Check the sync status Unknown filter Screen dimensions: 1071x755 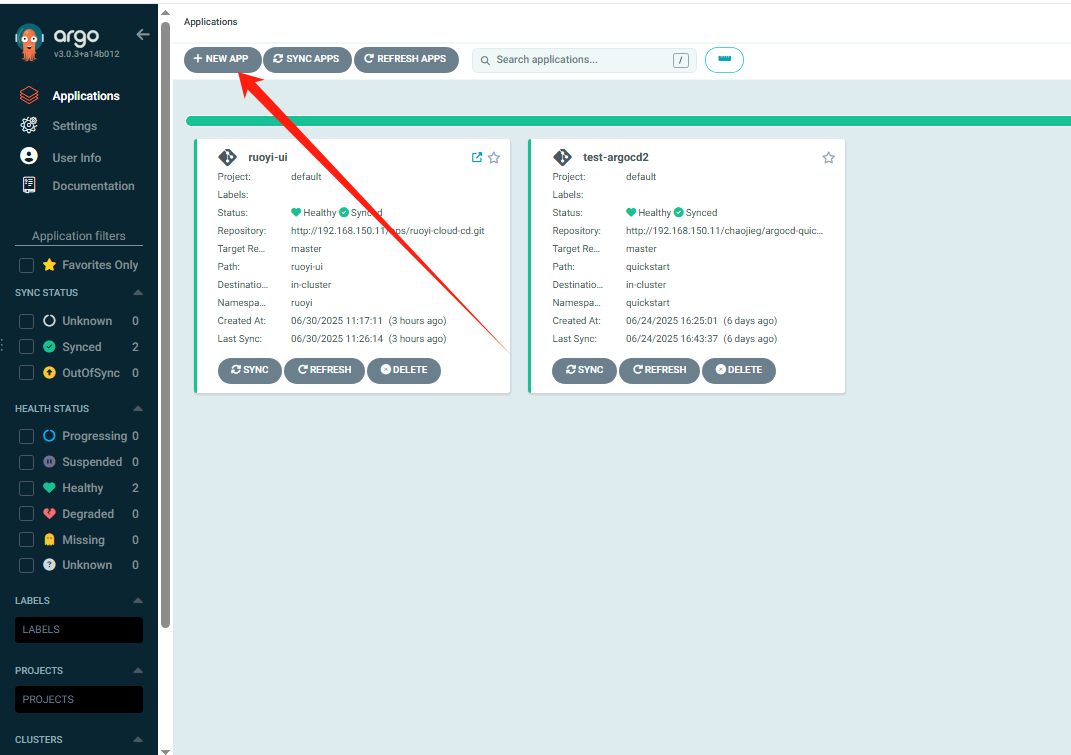[27, 321]
